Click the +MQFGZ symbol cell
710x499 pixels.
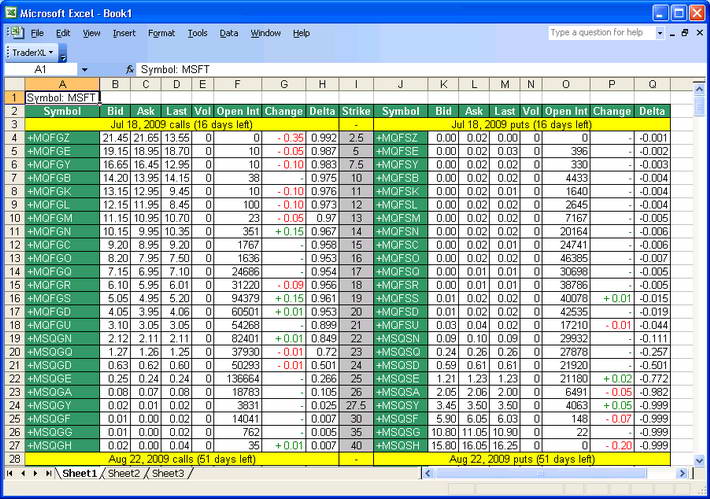coord(62,138)
